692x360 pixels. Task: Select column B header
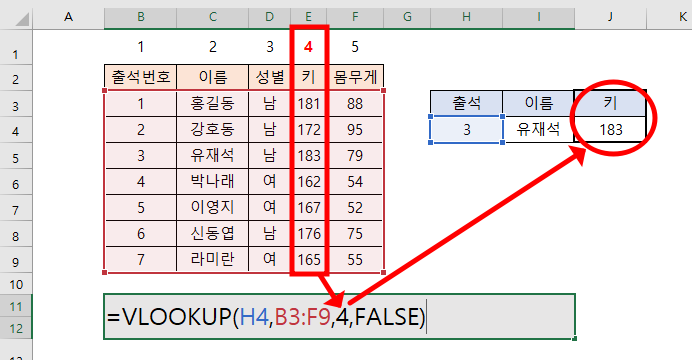pos(140,17)
